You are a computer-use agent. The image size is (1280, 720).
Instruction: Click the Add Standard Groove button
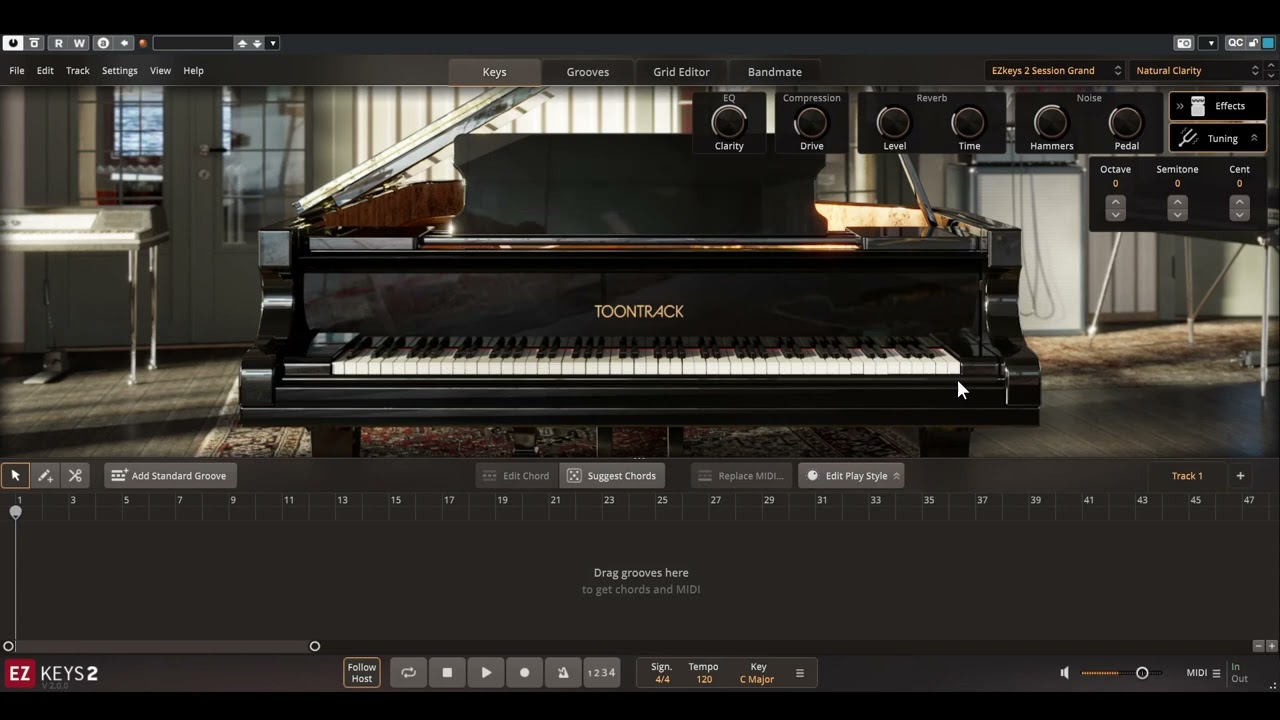click(x=169, y=476)
